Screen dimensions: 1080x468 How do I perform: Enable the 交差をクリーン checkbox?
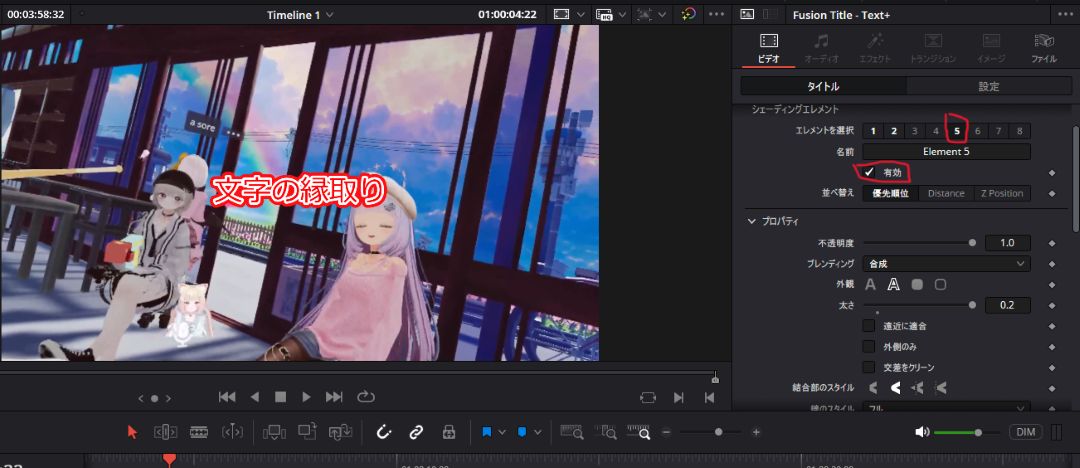click(869, 367)
